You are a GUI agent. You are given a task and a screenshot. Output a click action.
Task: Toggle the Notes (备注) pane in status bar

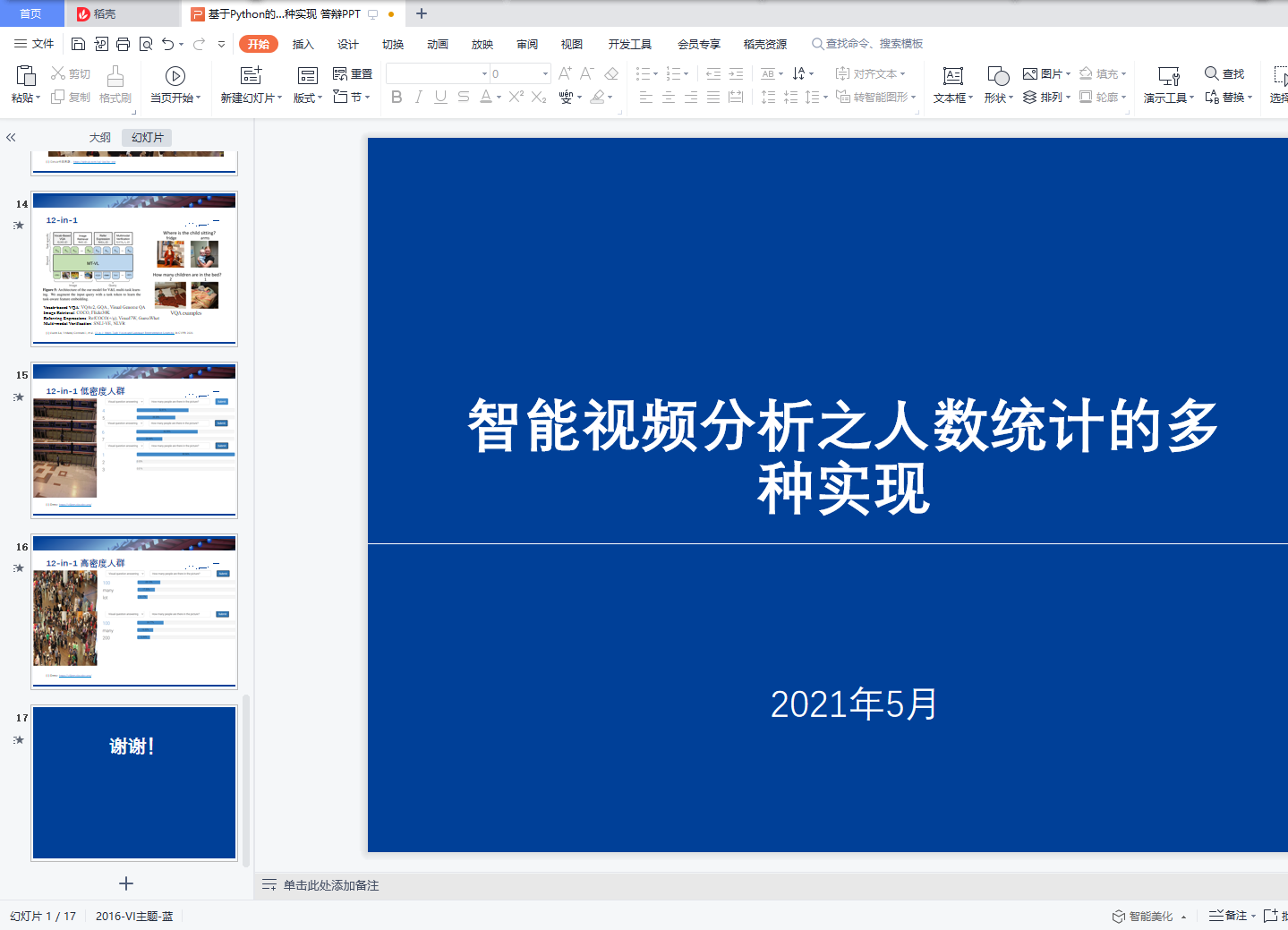click(x=1228, y=916)
